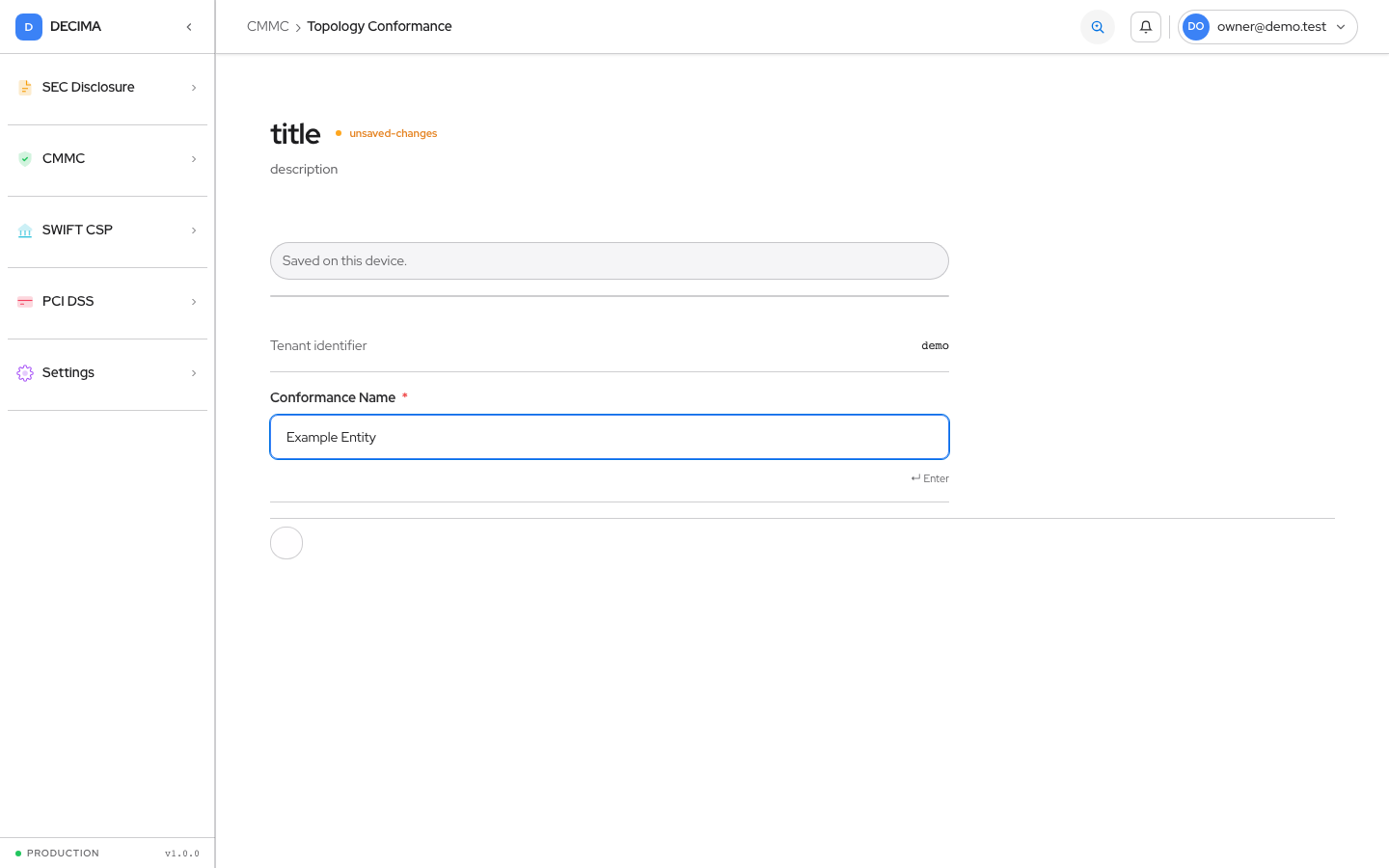Click the DO user avatar
Viewport: 1389px width, 868px height.
click(1196, 27)
